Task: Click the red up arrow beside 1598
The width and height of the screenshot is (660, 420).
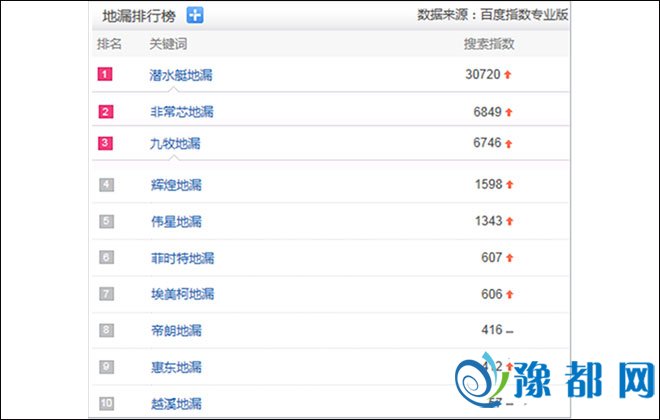Action: coord(508,185)
